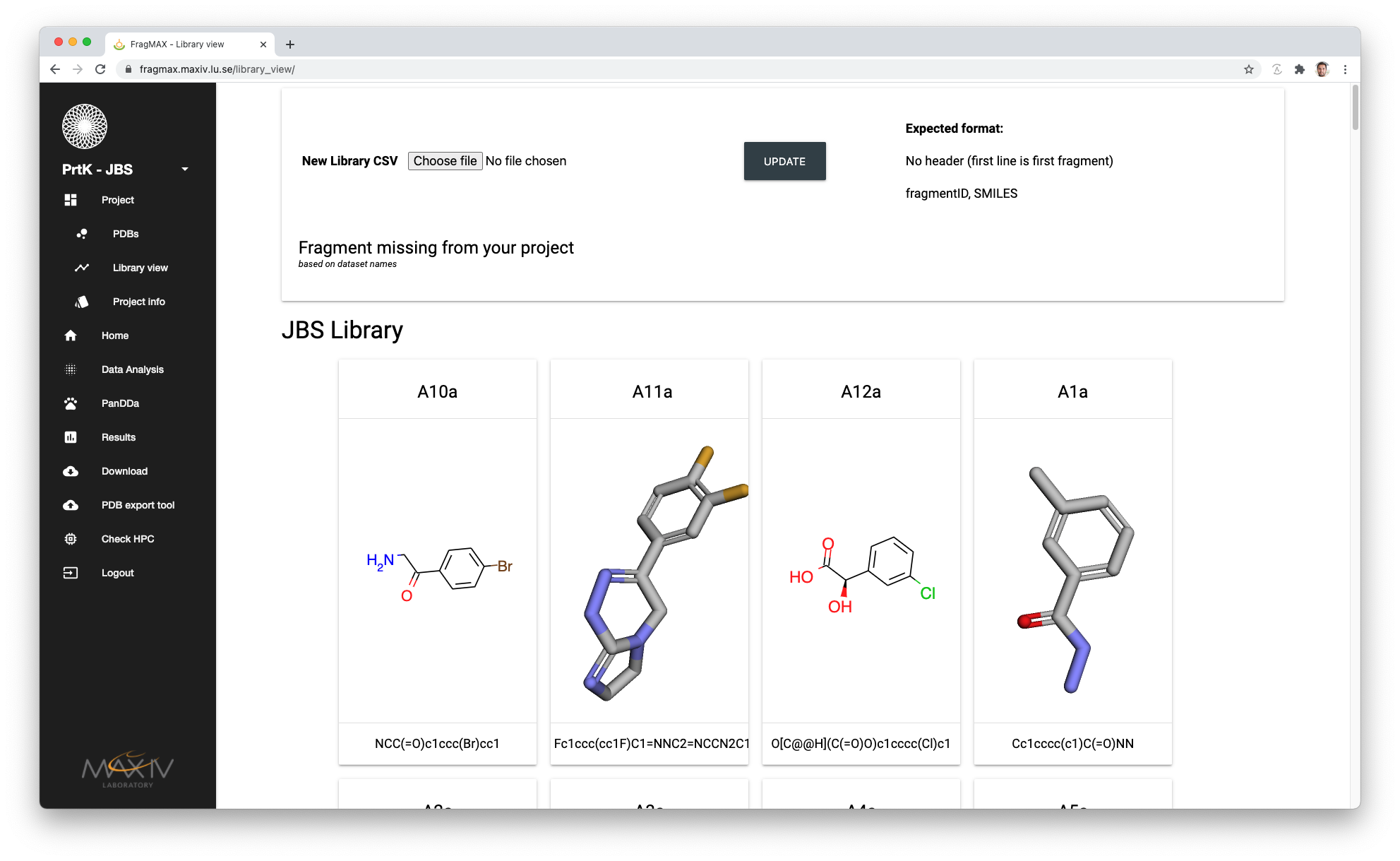Screen dimensions: 1400x861
Task: Click the Download cloud icon
Action: pos(71,471)
